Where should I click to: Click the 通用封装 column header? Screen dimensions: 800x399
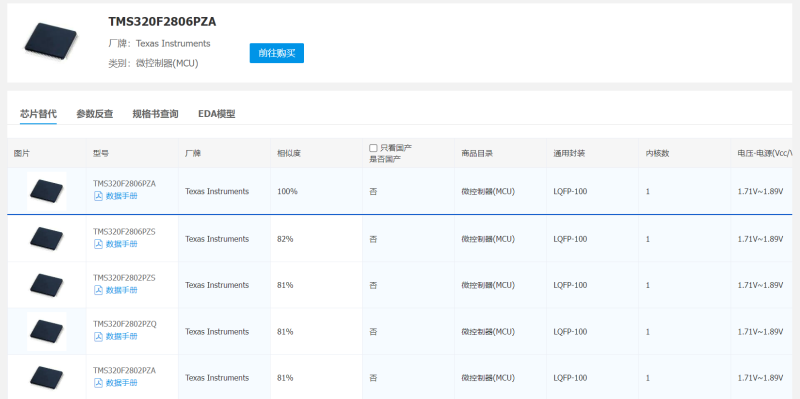(x=569, y=153)
